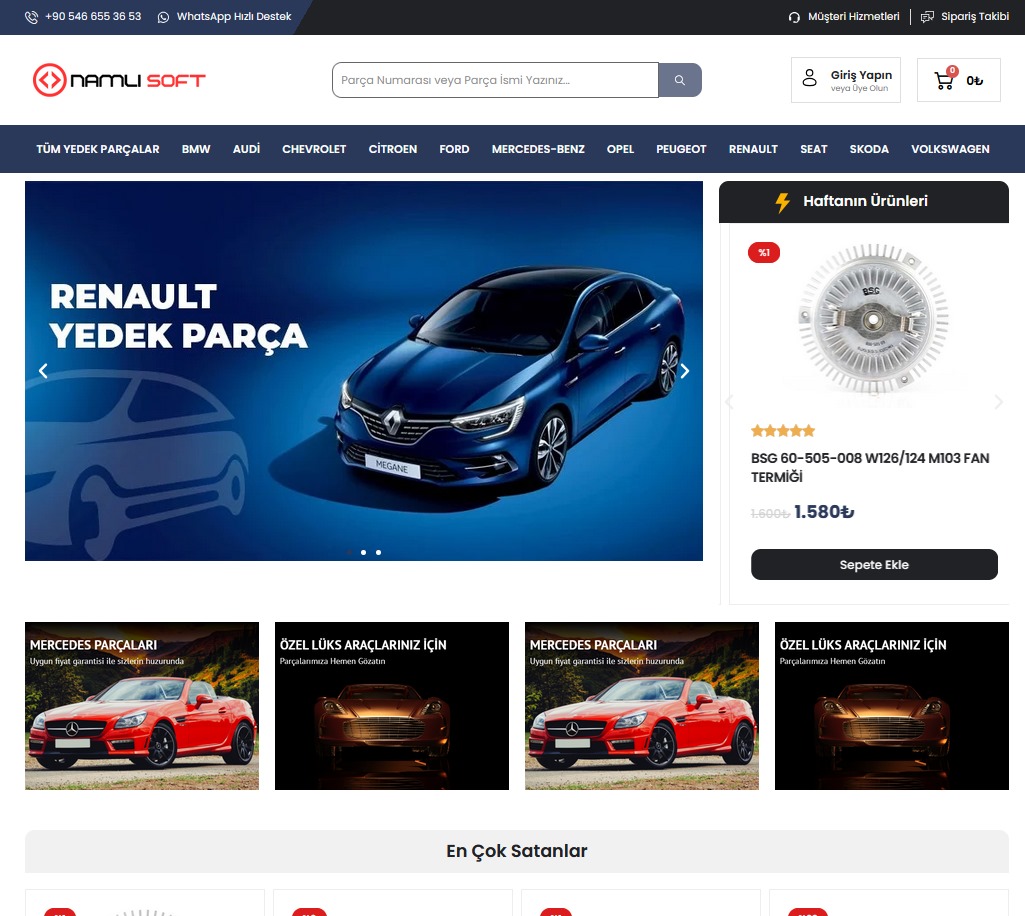Open the Renault Yedek Parça banner
Image resolution: width=1025 pixels, height=916 pixels.
[x=364, y=371]
